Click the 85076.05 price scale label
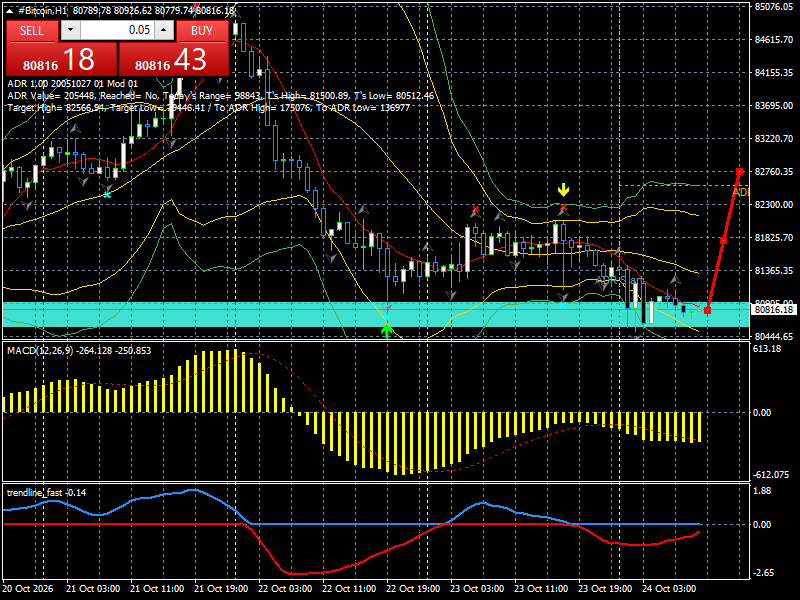Screen dimensions: 800x600 [x=773, y=7]
